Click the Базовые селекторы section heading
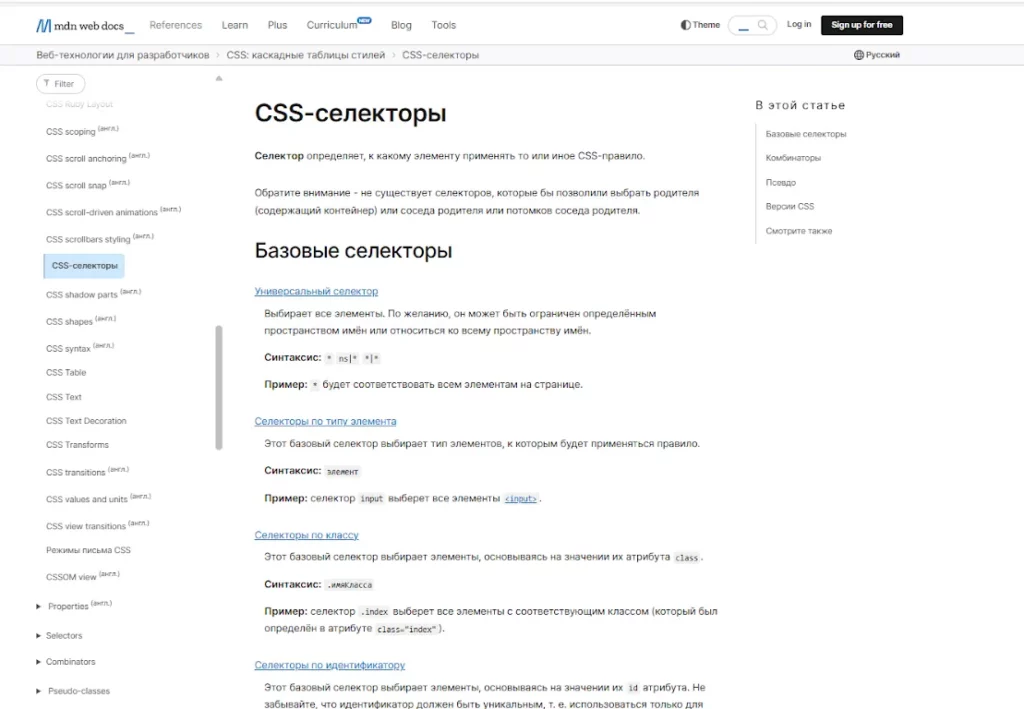This screenshot has width=1024, height=709. coord(353,251)
